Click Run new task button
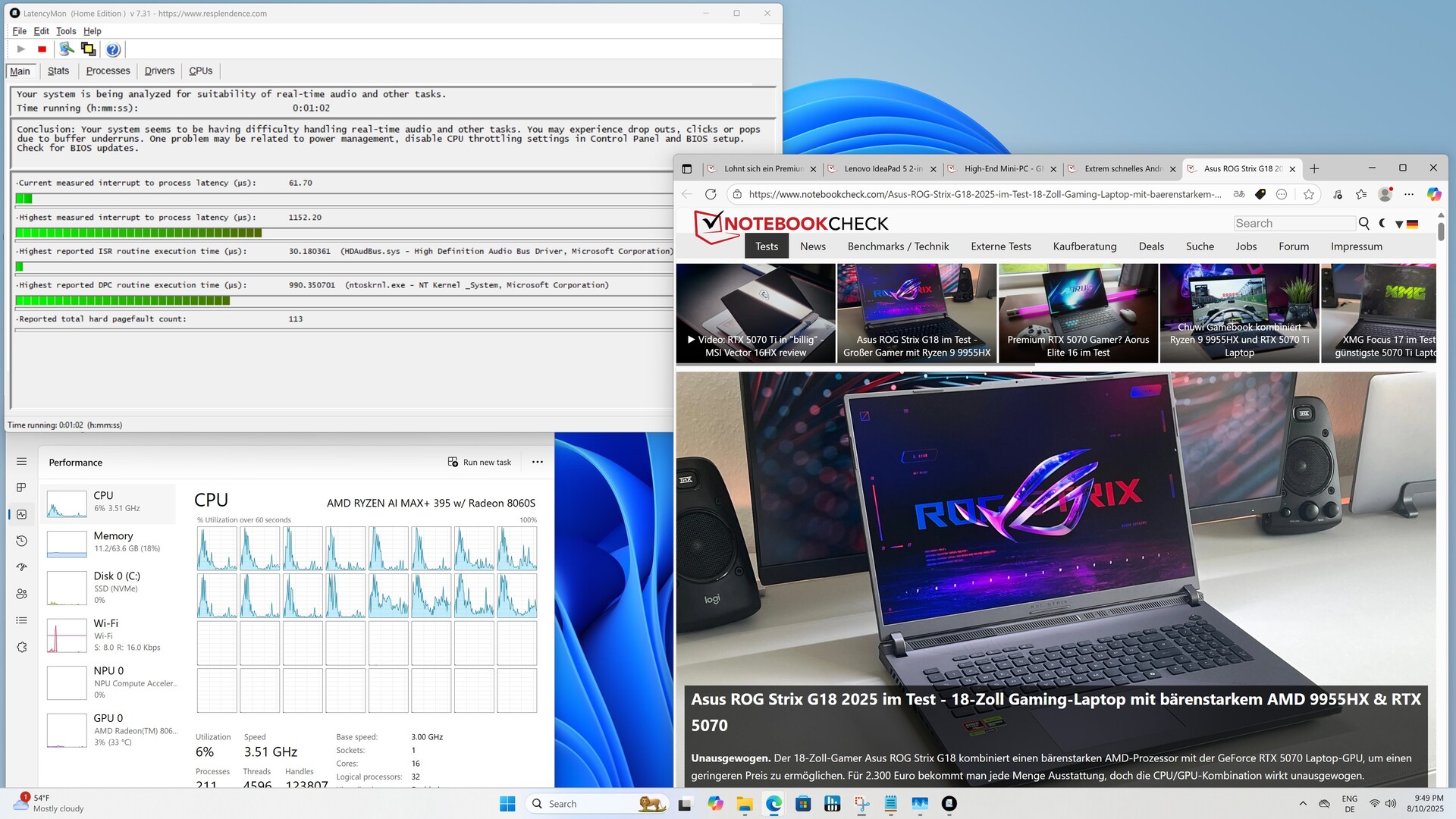This screenshot has height=819, width=1456. click(479, 462)
